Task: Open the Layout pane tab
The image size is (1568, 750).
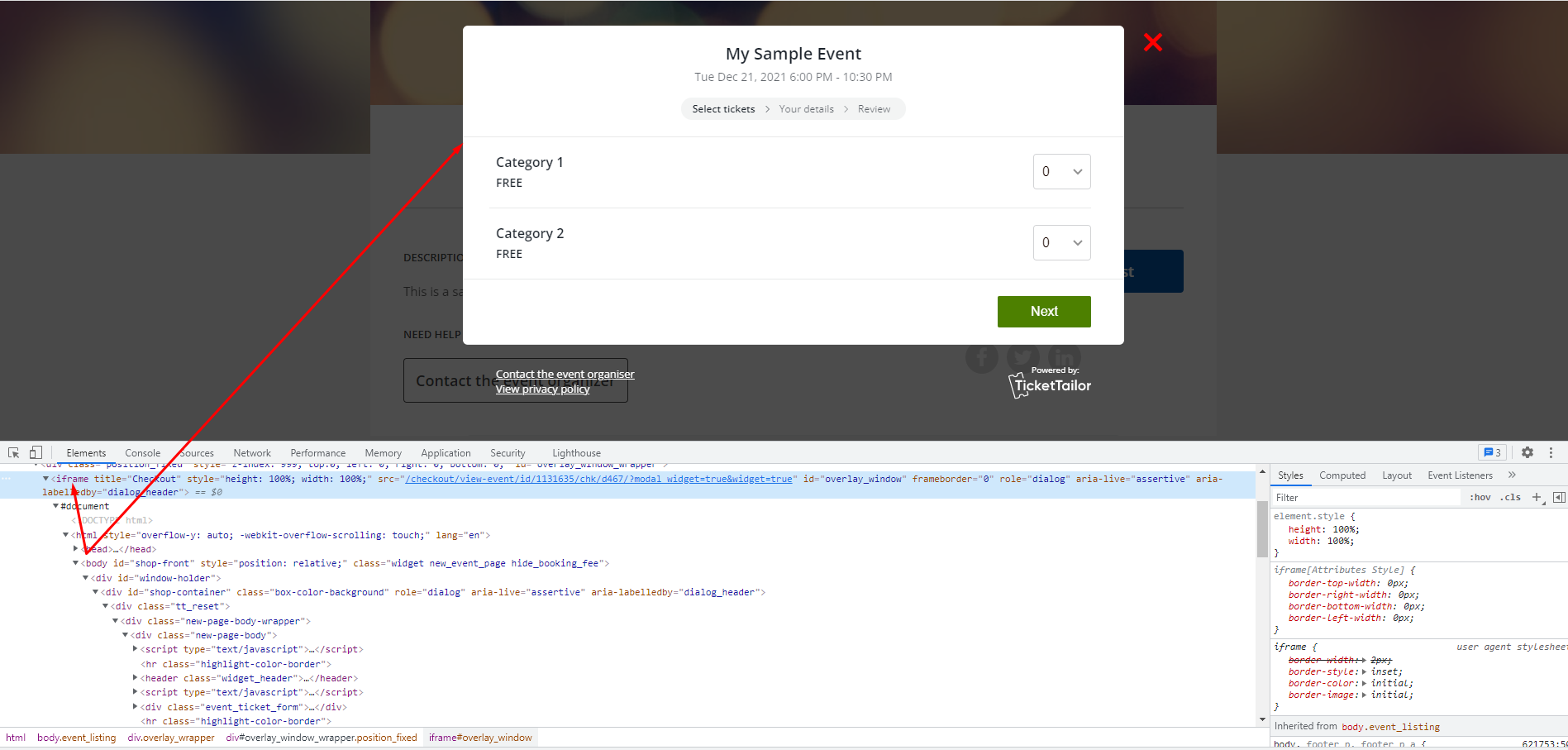Action: (x=1397, y=475)
